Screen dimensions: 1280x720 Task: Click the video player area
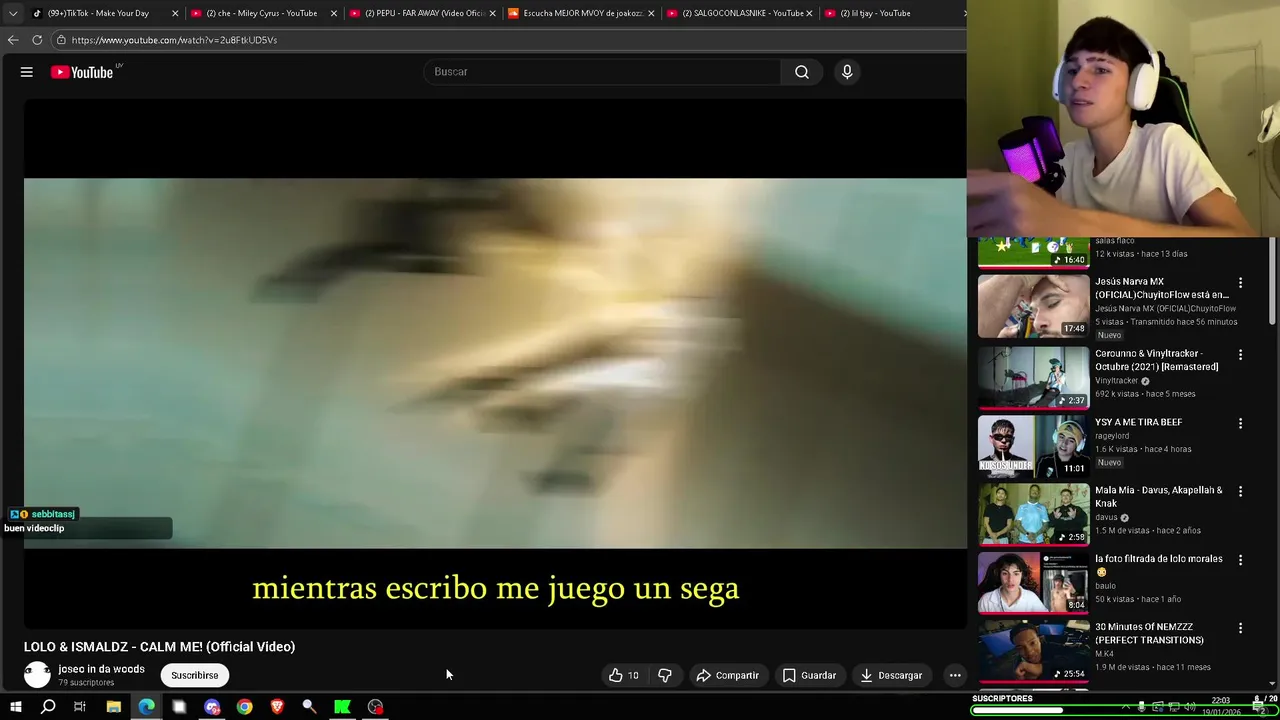495,363
